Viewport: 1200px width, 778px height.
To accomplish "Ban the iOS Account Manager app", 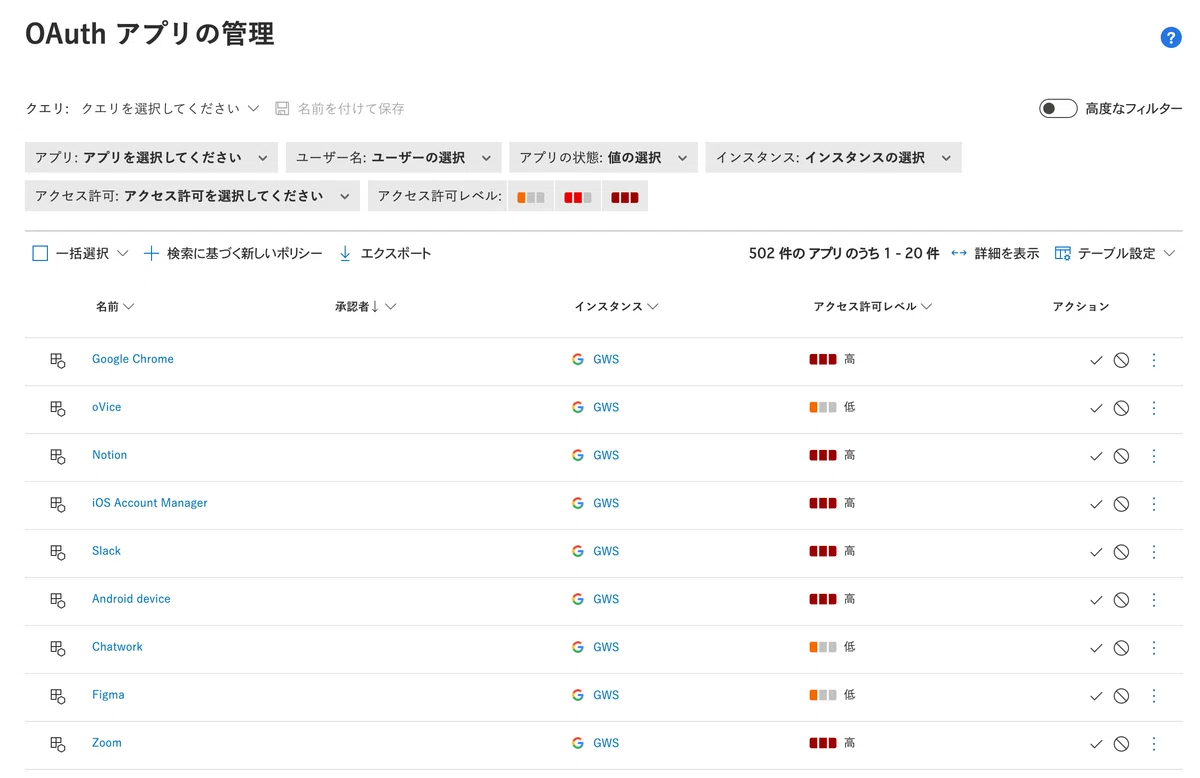I will tap(1121, 504).
